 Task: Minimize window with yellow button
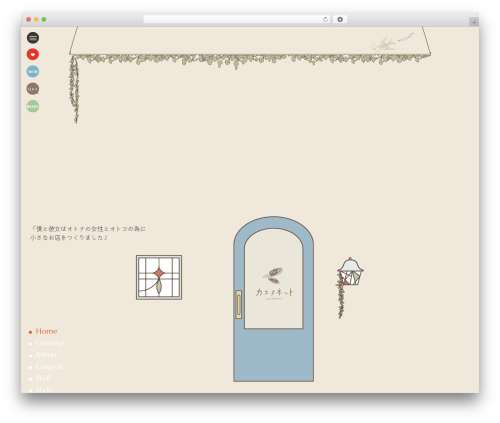36,19
